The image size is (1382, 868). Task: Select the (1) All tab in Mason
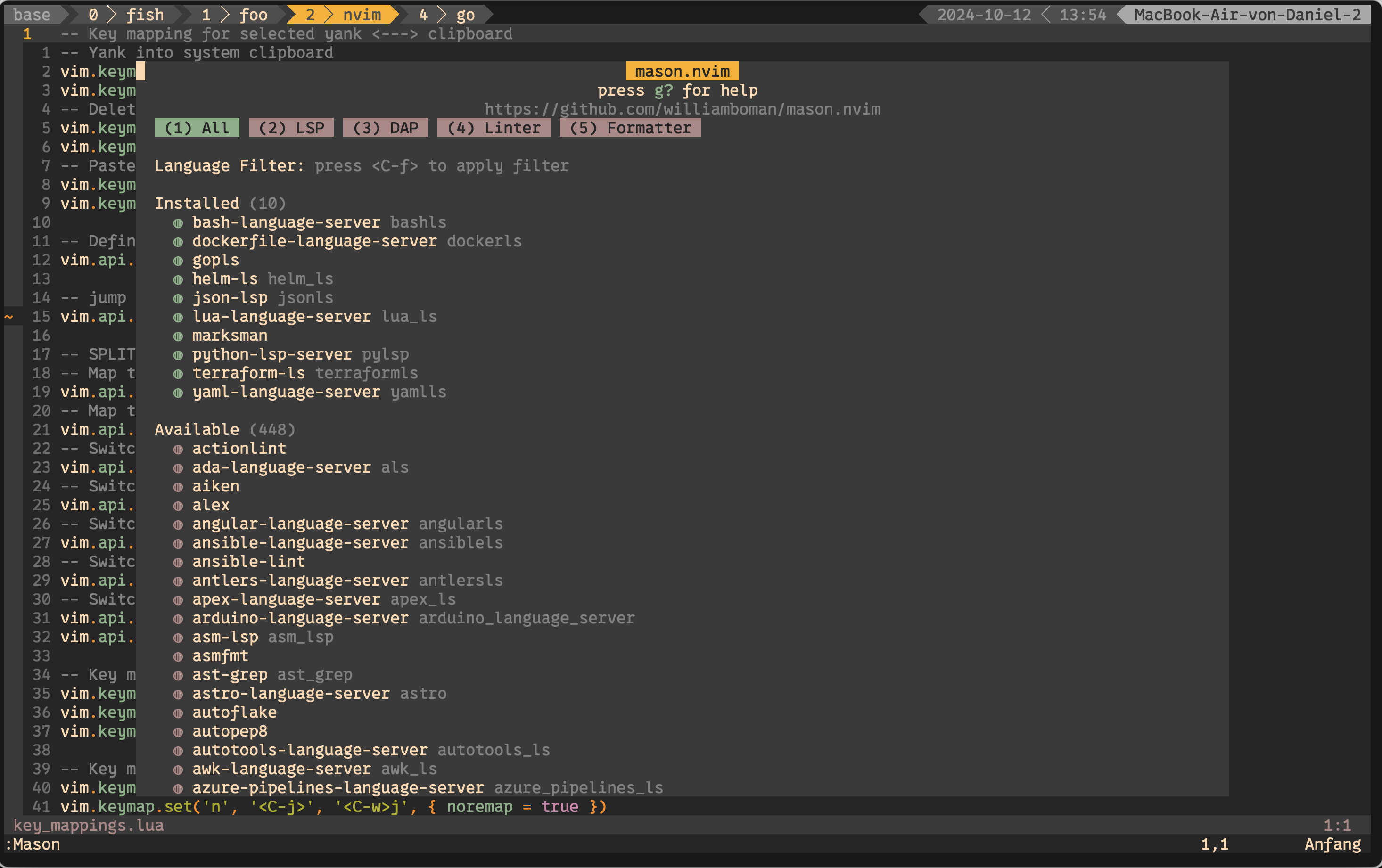tap(197, 128)
